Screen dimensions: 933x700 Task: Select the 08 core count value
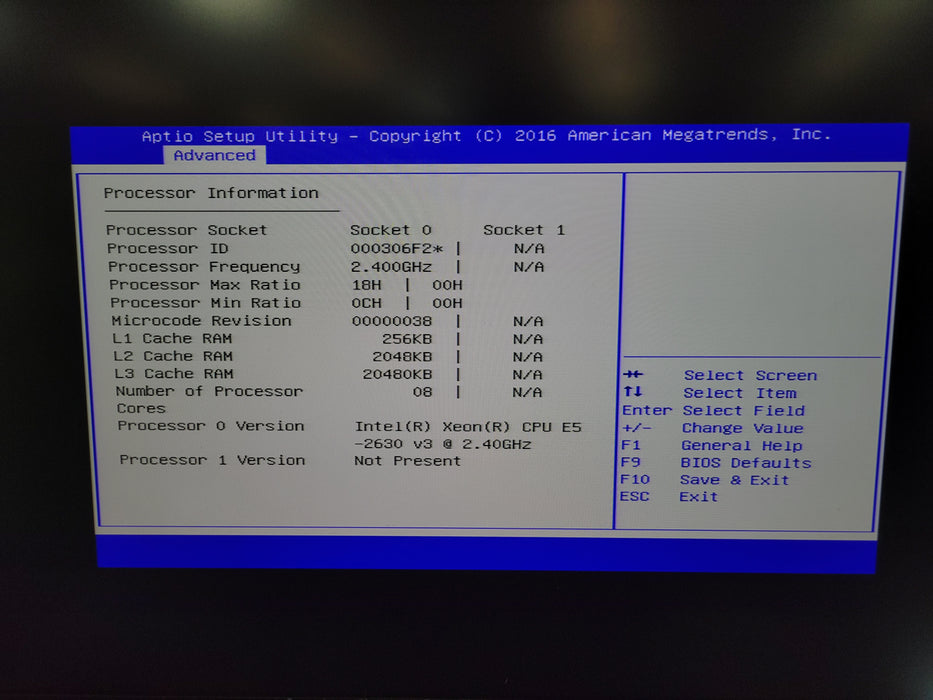point(422,392)
